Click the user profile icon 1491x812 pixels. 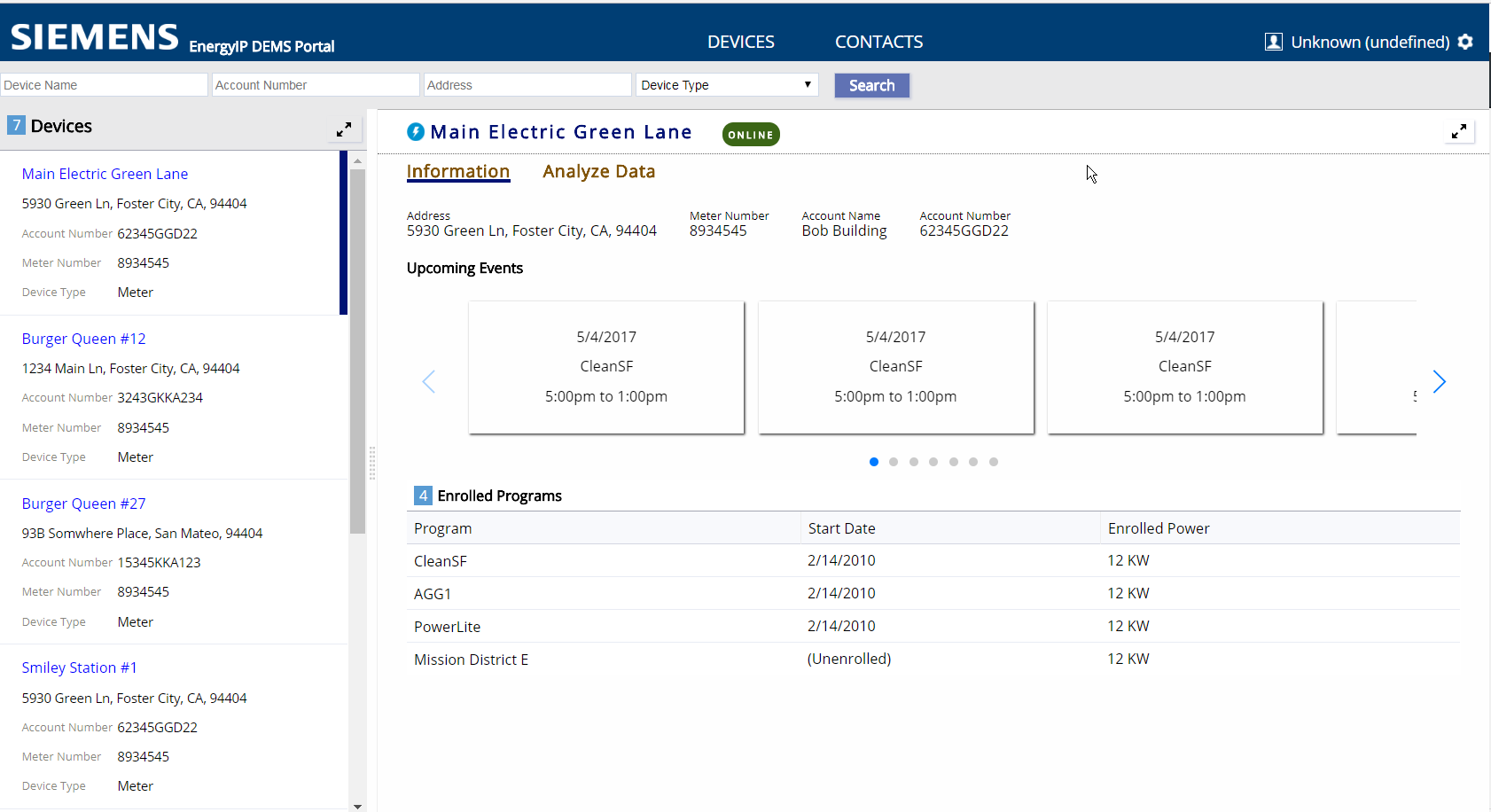[x=1273, y=42]
